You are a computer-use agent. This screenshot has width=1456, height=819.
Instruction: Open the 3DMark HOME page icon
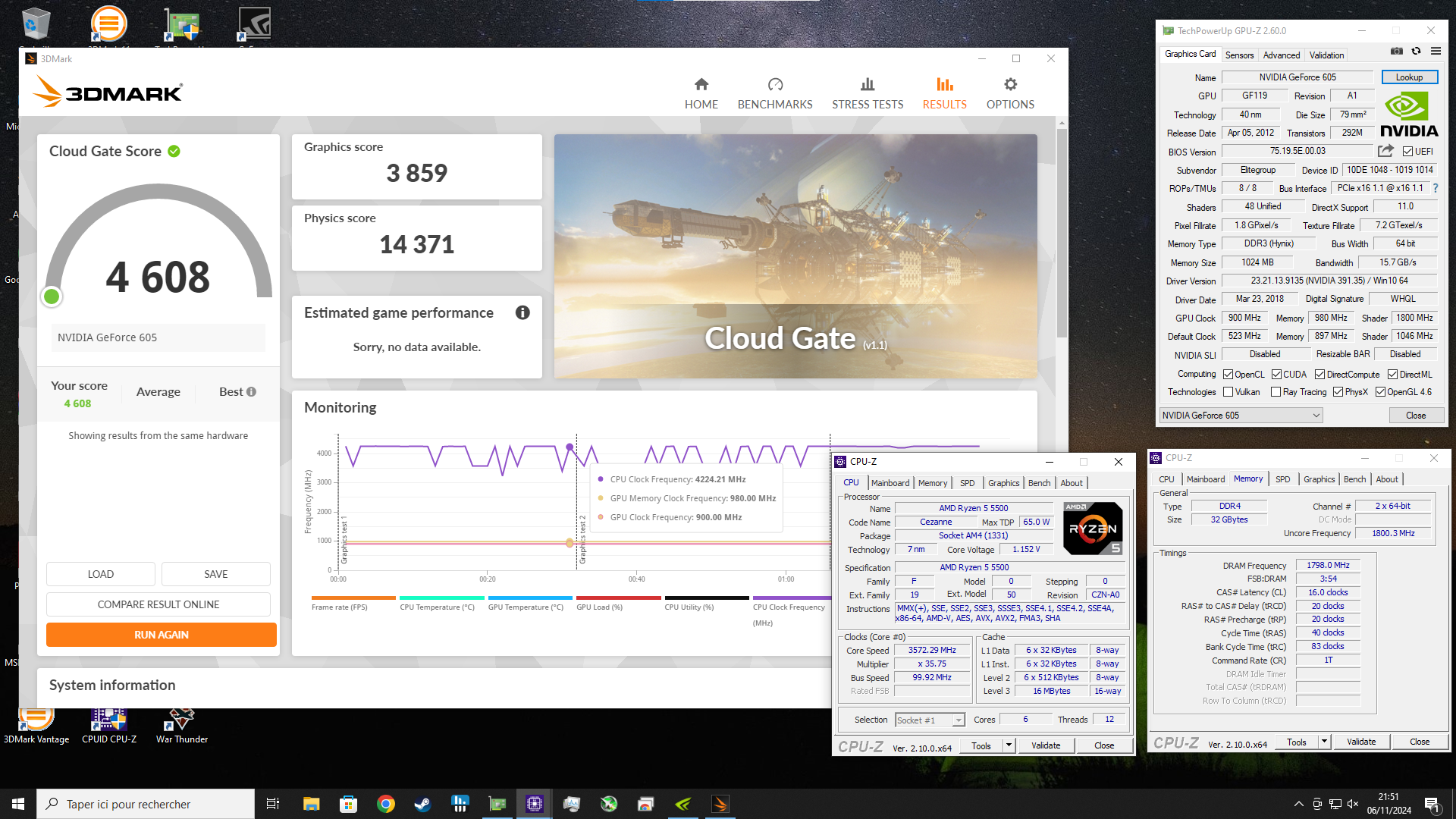pos(701,84)
